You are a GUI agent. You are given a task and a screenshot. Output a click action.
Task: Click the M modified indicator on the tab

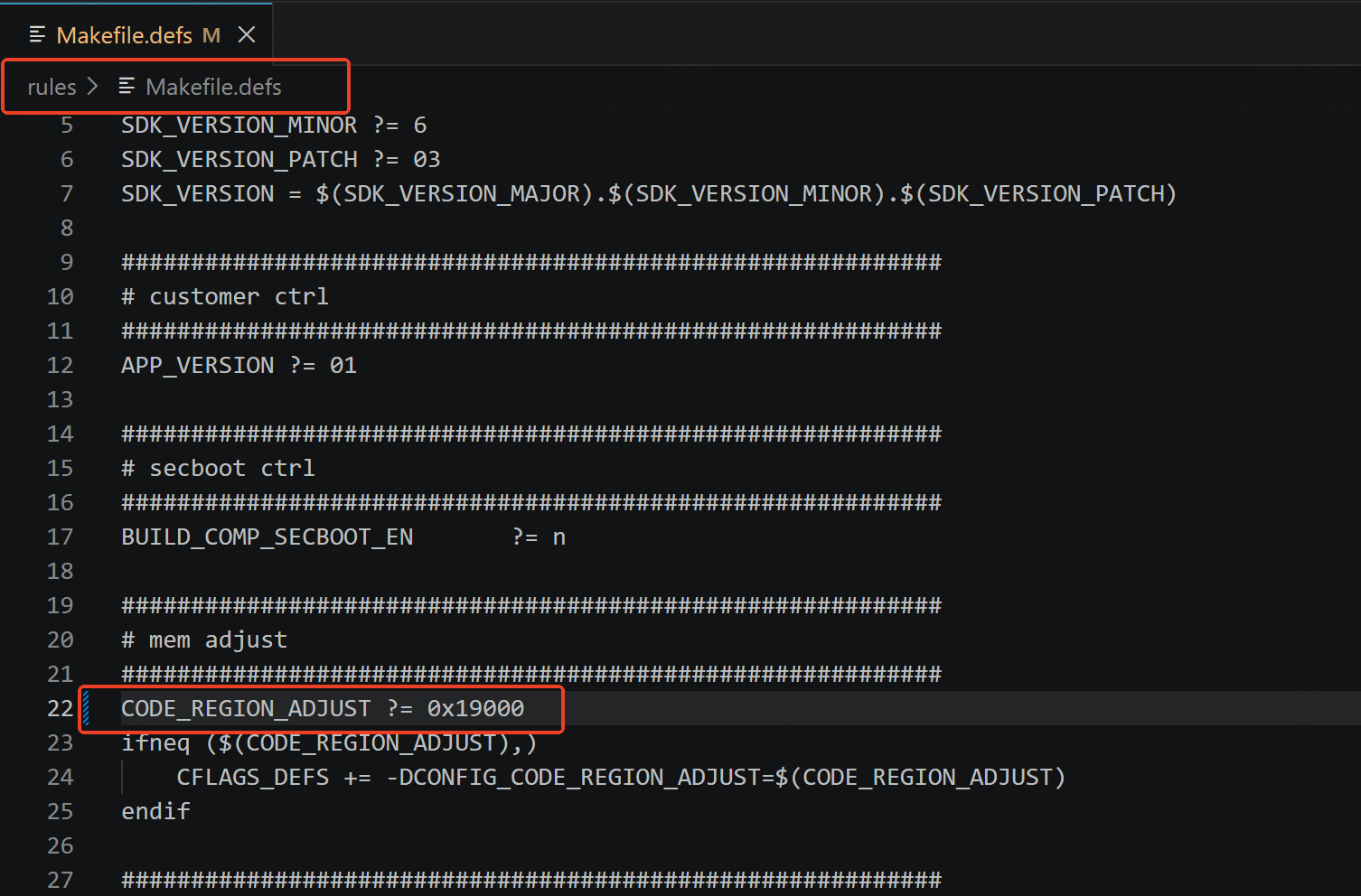coord(211,35)
